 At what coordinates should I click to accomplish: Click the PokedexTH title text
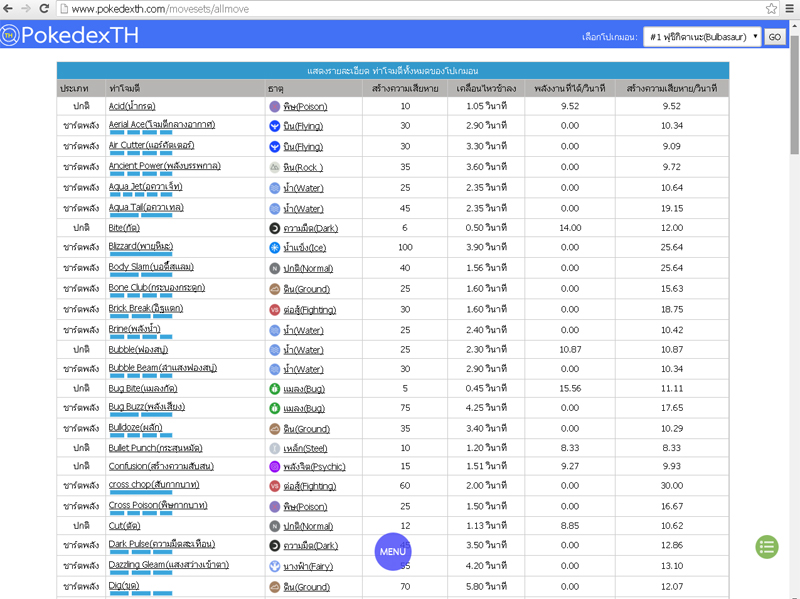pyautogui.click(x=80, y=35)
